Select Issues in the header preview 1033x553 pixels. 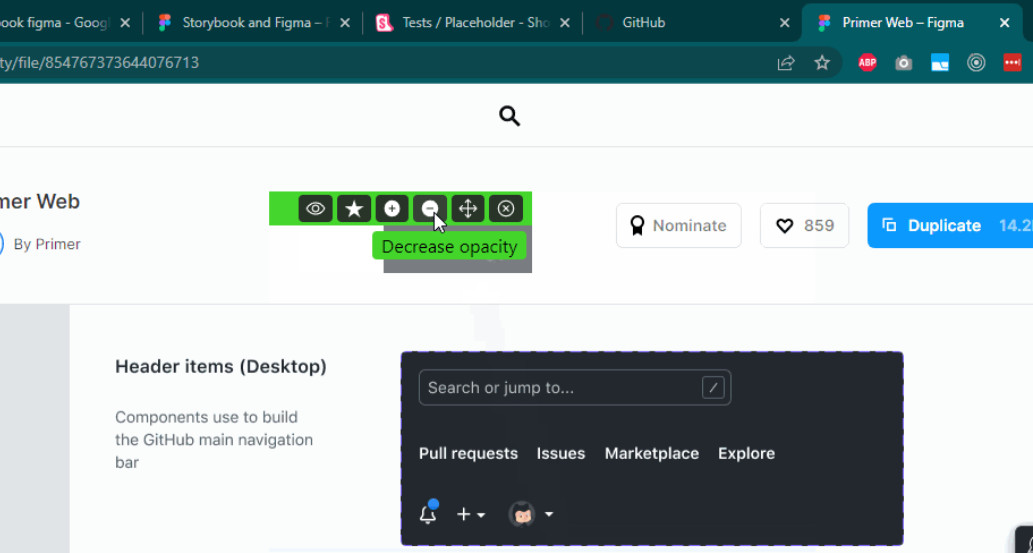pyautogui.click(x=561, y=453)
